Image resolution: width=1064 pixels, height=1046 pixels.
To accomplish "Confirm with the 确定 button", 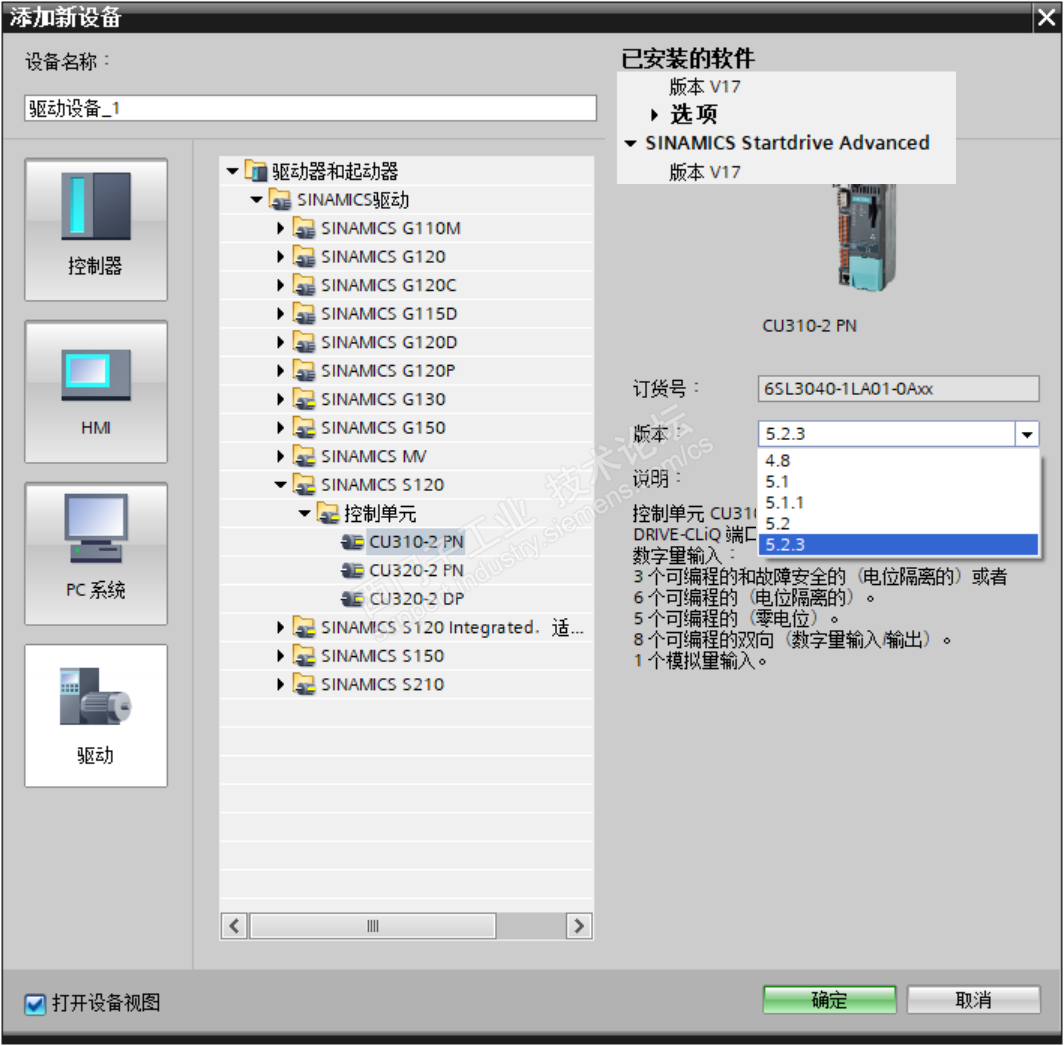I will point(829,1000).
